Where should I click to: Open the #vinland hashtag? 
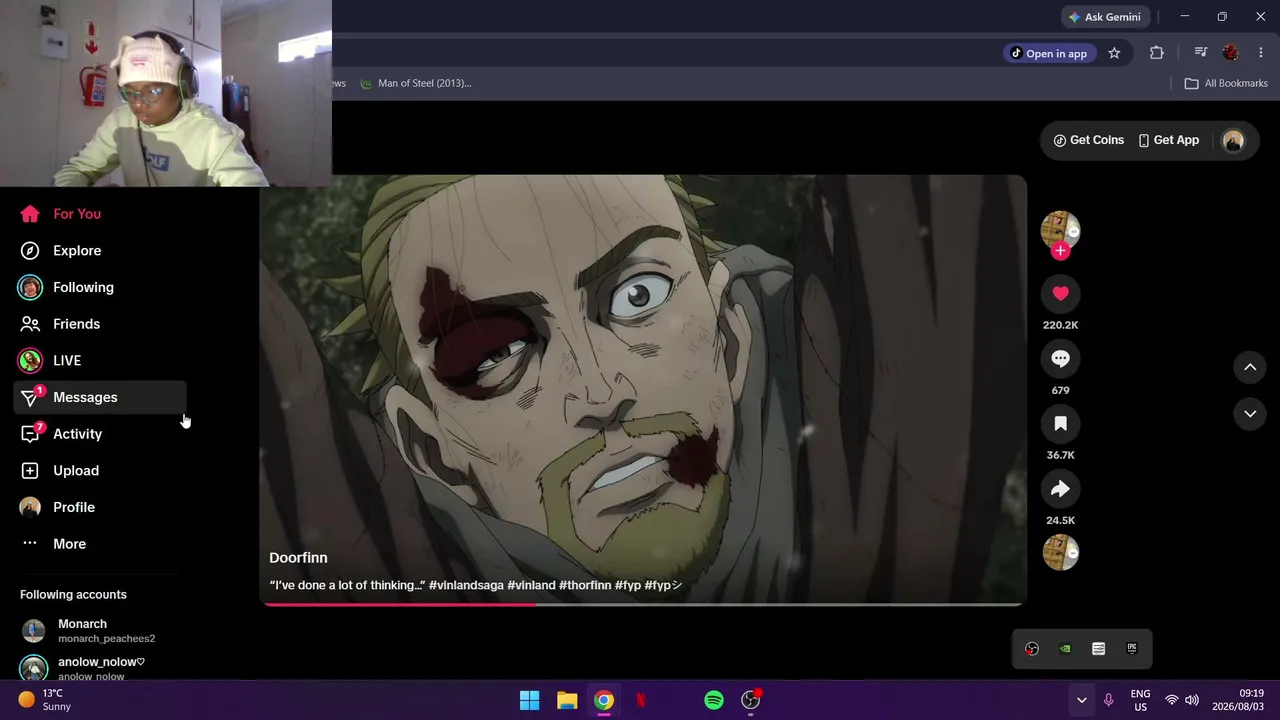pyautogui.click(x=531, y=586)
